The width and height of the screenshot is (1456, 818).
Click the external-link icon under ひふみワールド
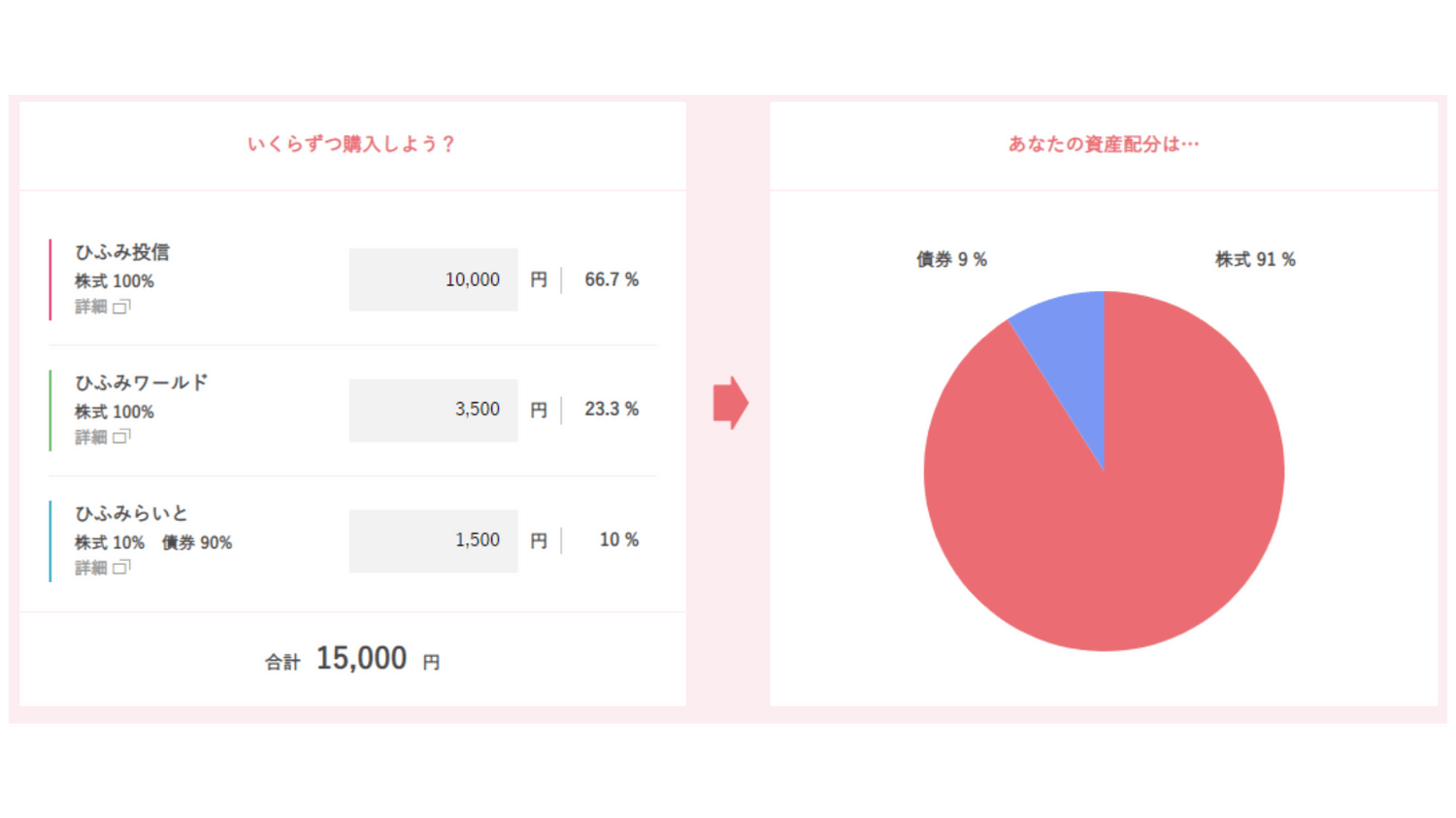[x=121, y=437]
